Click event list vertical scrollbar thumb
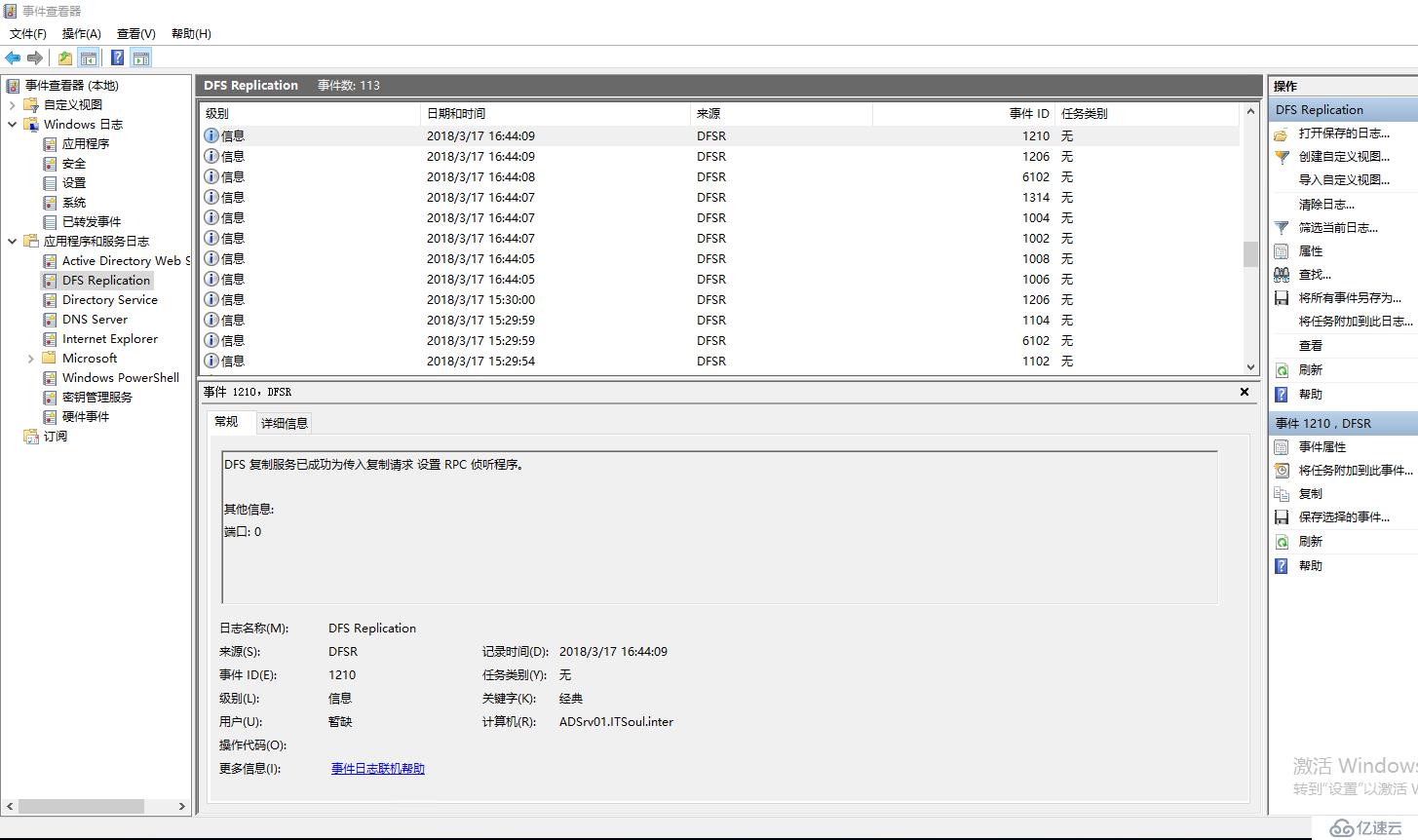Viewport: 1418px width, 840px height. [1250, 253]
